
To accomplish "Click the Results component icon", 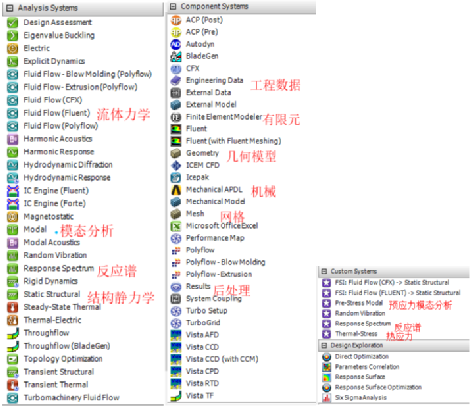I will [x=176, y=287].
